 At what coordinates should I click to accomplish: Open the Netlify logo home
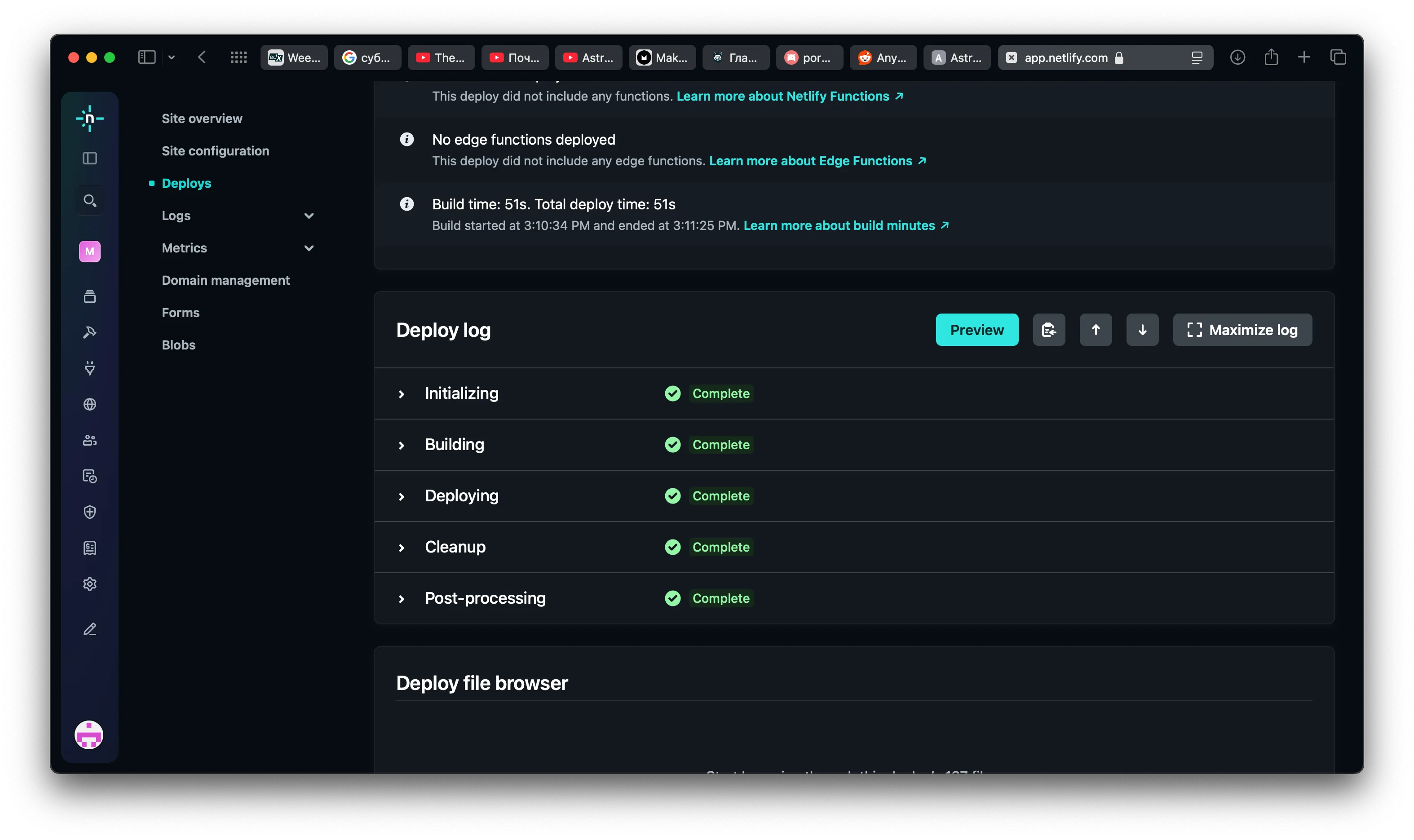tap(89, 118)
